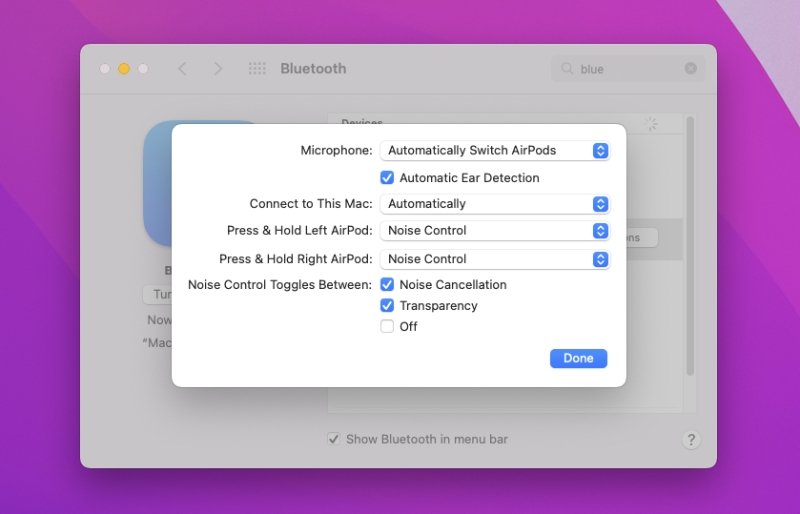Click the magnifying glass search icon
This screenshot has width=800, height=514.
[567, 68]
